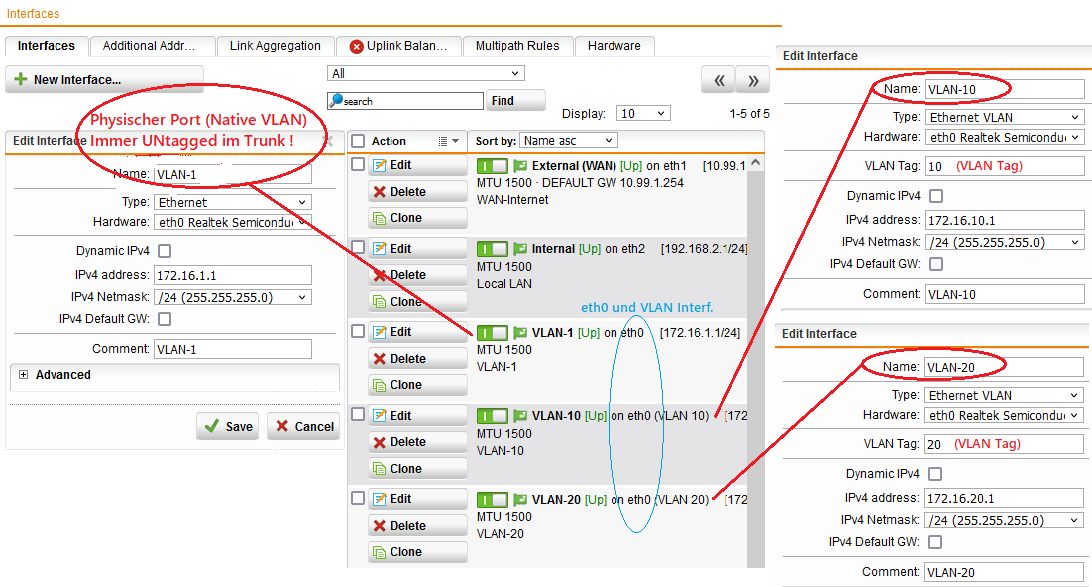Cancel editing the VLAN-1 interface
This screenshot has width=1092, height=587.
[x=304, y=426]
